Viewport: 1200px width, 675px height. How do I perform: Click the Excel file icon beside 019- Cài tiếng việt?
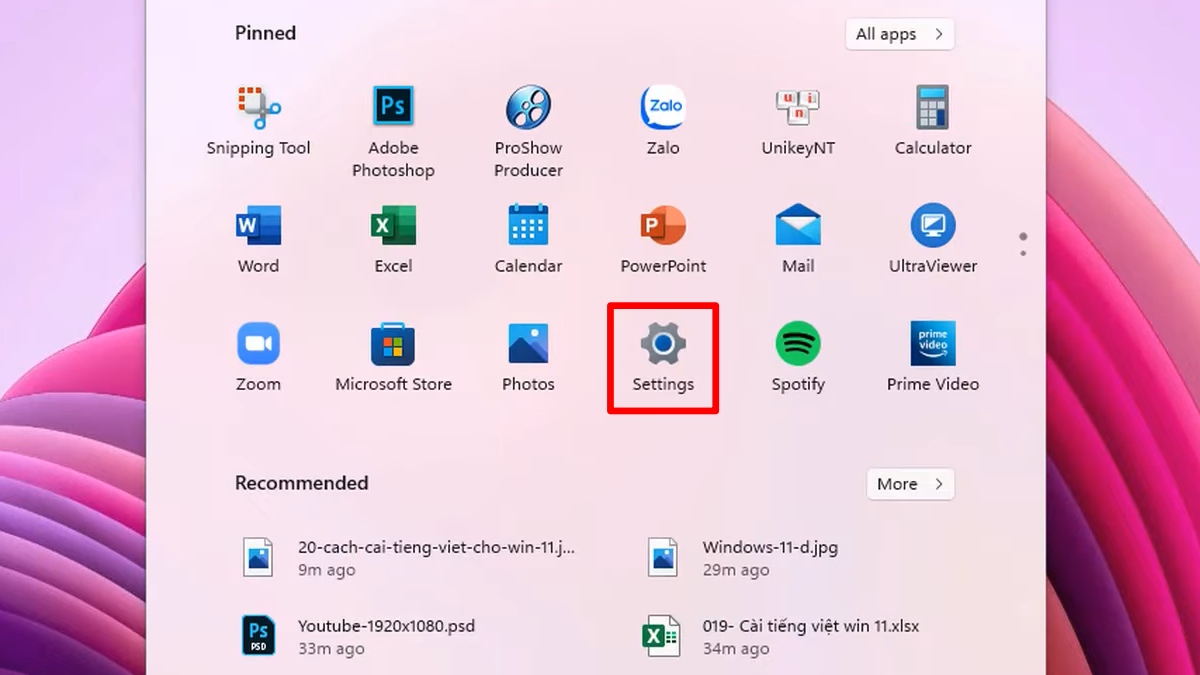[662, 636]
